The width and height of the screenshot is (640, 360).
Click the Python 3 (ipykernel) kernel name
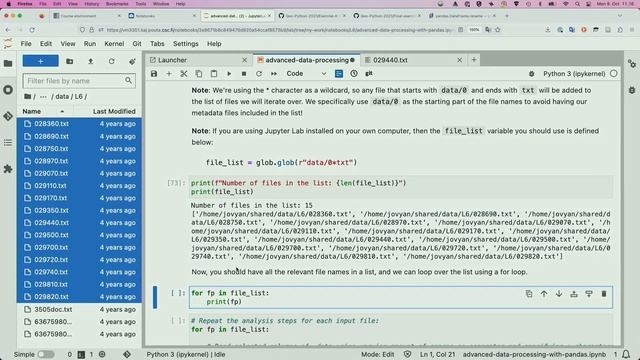click(574, 74)
